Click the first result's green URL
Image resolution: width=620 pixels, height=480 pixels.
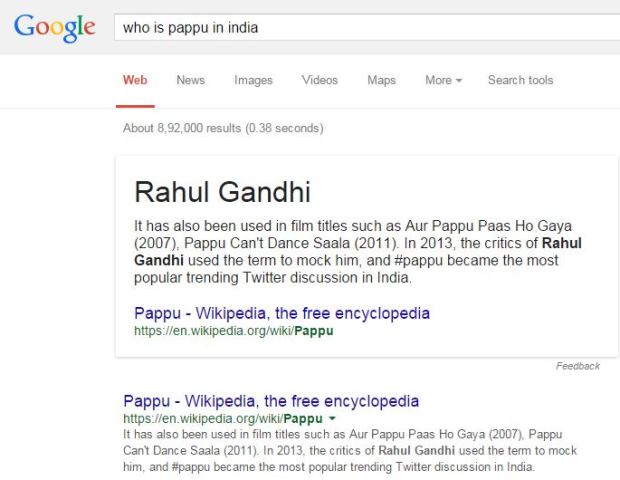[x=223, y=418]
